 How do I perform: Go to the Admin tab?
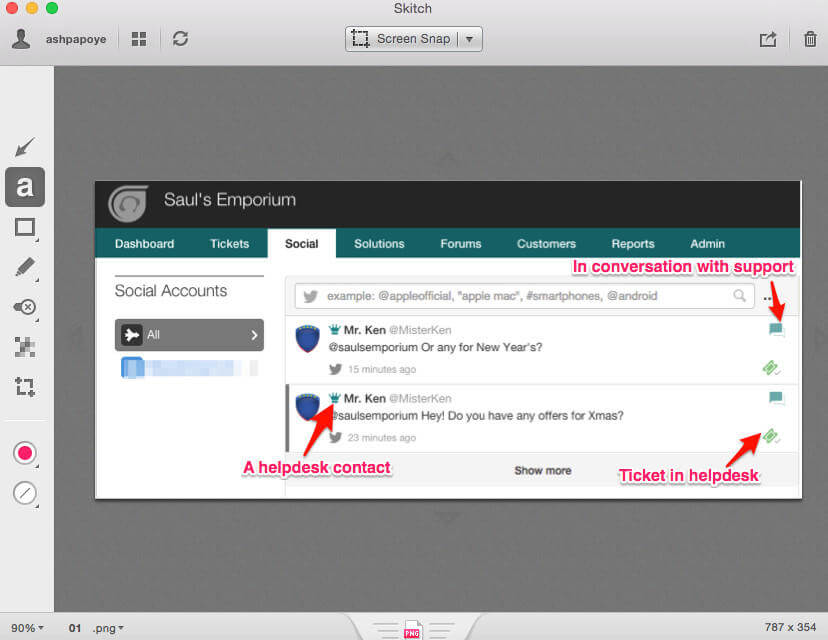pos(707,243)
